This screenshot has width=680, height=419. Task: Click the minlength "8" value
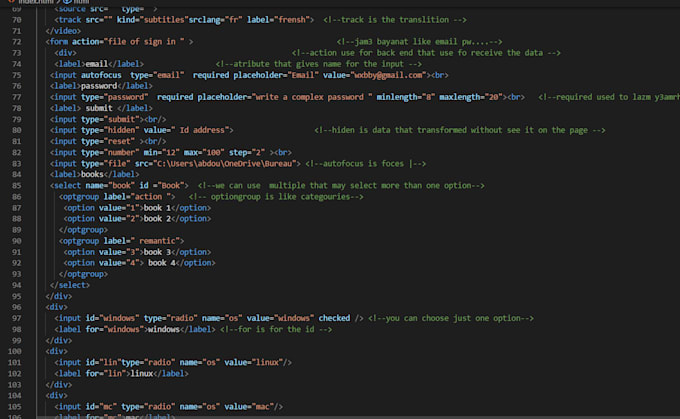430,97
